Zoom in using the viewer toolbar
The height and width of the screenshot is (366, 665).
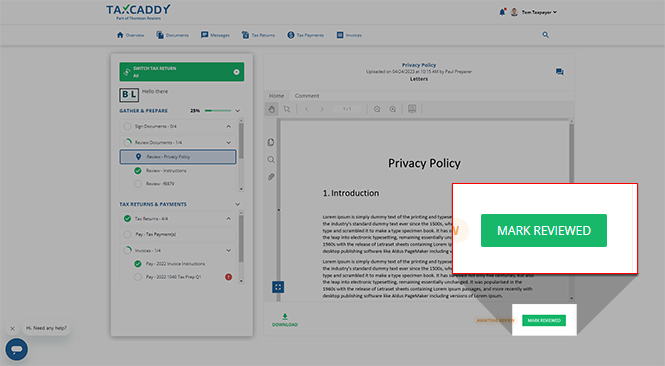393,109
